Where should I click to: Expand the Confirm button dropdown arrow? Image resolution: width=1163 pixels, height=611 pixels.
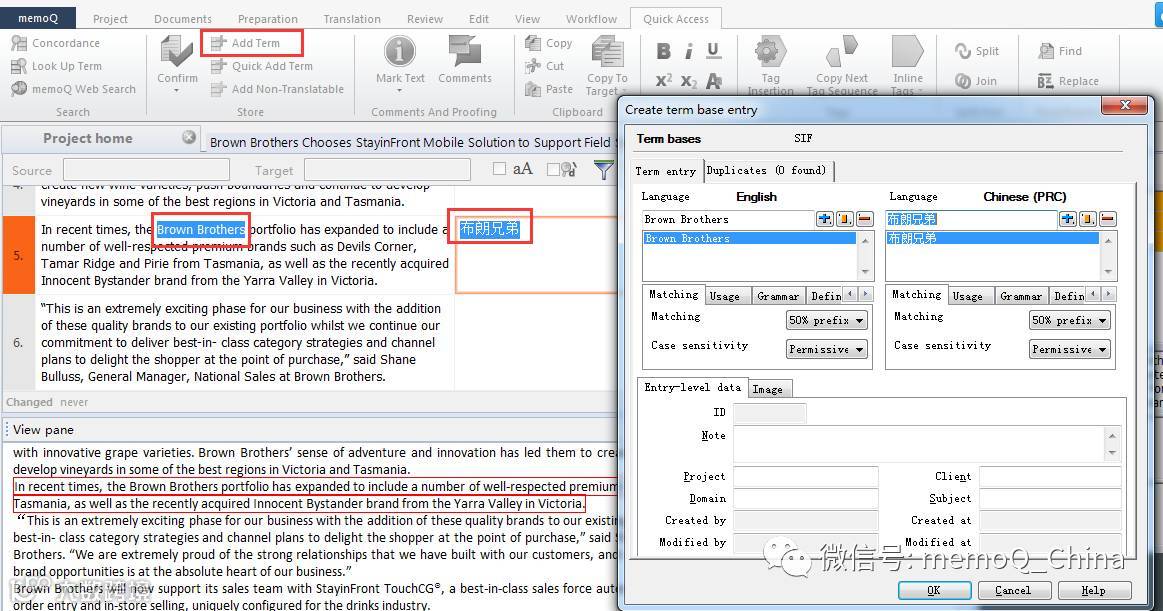click(x=177, y=90)
